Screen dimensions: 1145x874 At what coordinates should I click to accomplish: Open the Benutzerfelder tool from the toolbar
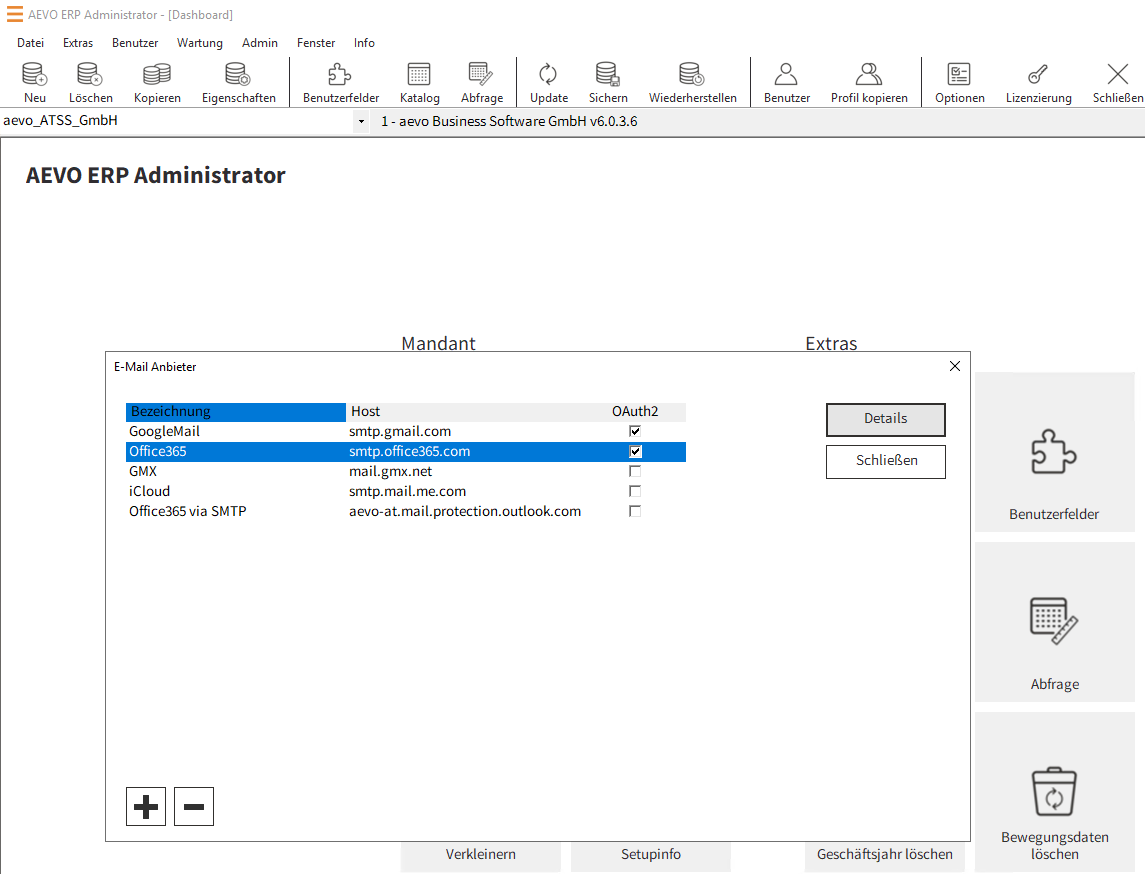tap(339, 80)
